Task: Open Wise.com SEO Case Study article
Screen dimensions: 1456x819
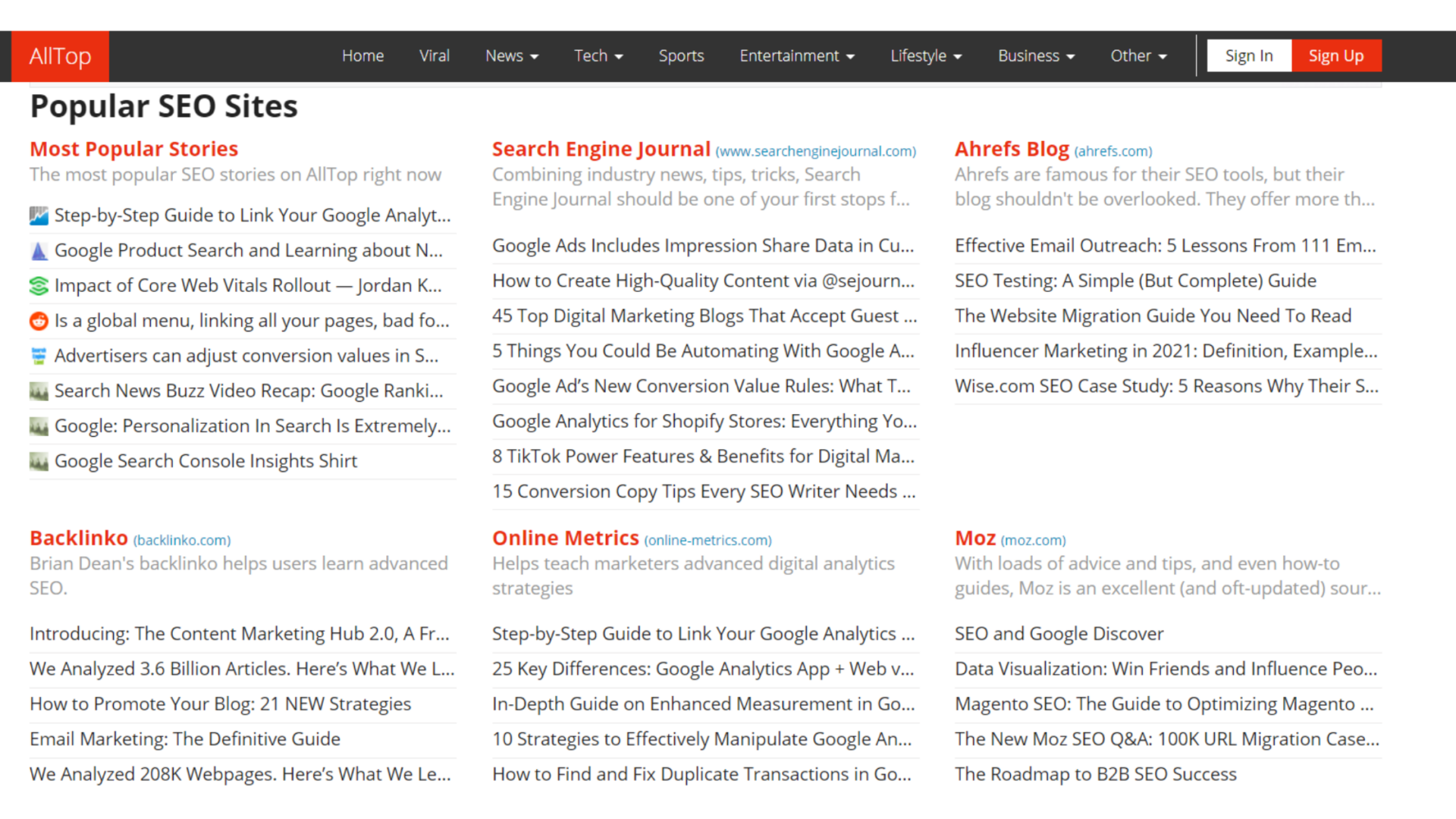Action: click(x=1166, y=387)
